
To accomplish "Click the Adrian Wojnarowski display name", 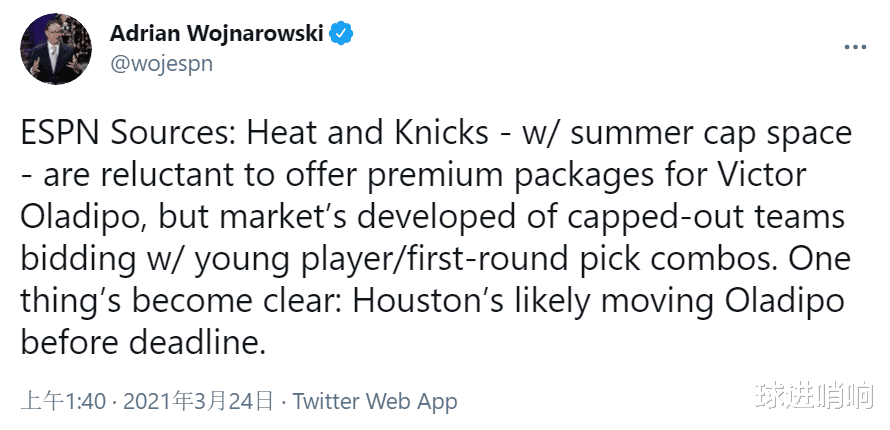I will pyautogui.click(x=216, y=34).
